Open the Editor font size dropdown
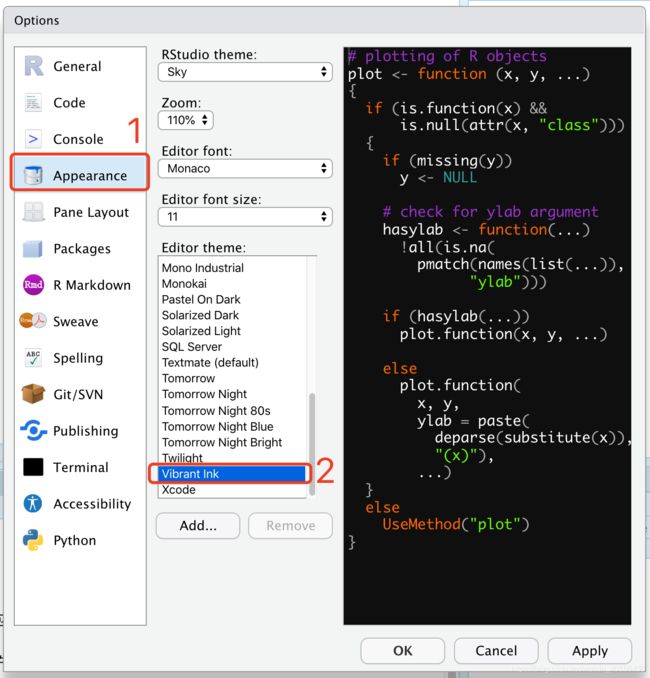The height and width of the screenshot is (678, 650). 245,217
